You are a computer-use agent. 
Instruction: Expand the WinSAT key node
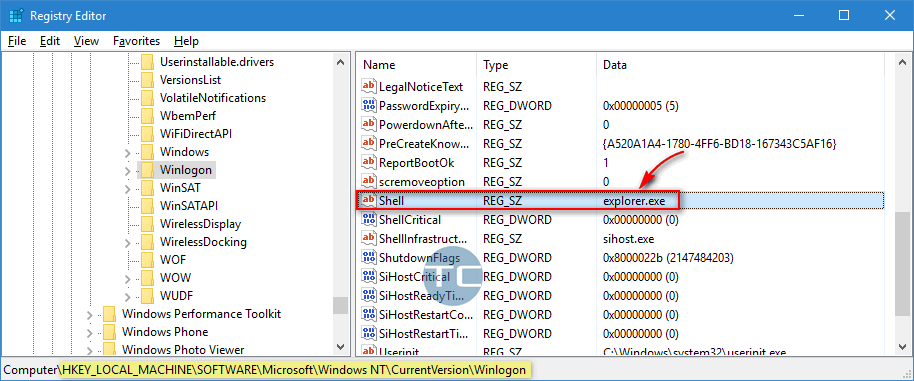click(128, 189)
